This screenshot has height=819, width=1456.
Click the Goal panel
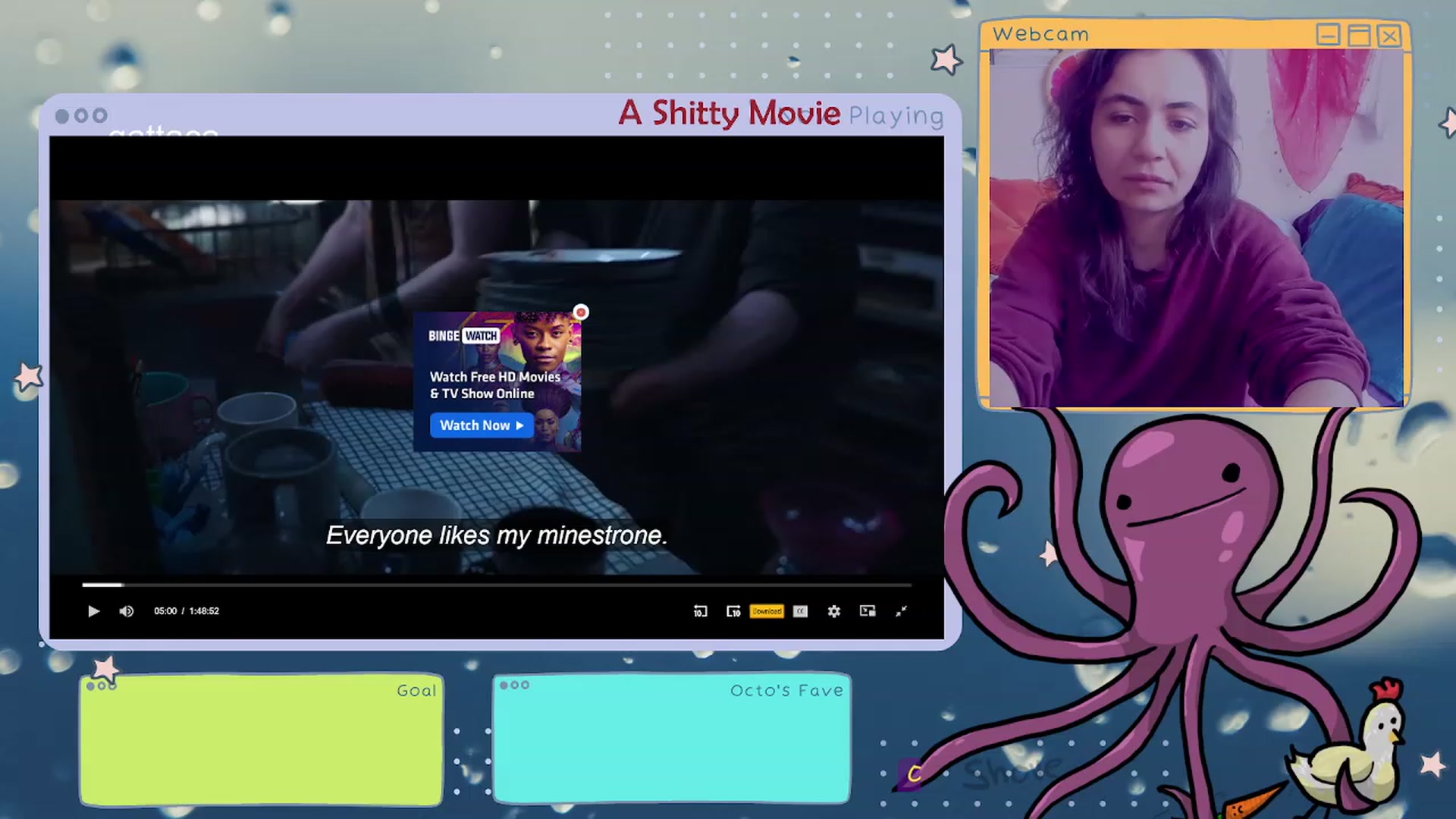click(x=262, y=739)
